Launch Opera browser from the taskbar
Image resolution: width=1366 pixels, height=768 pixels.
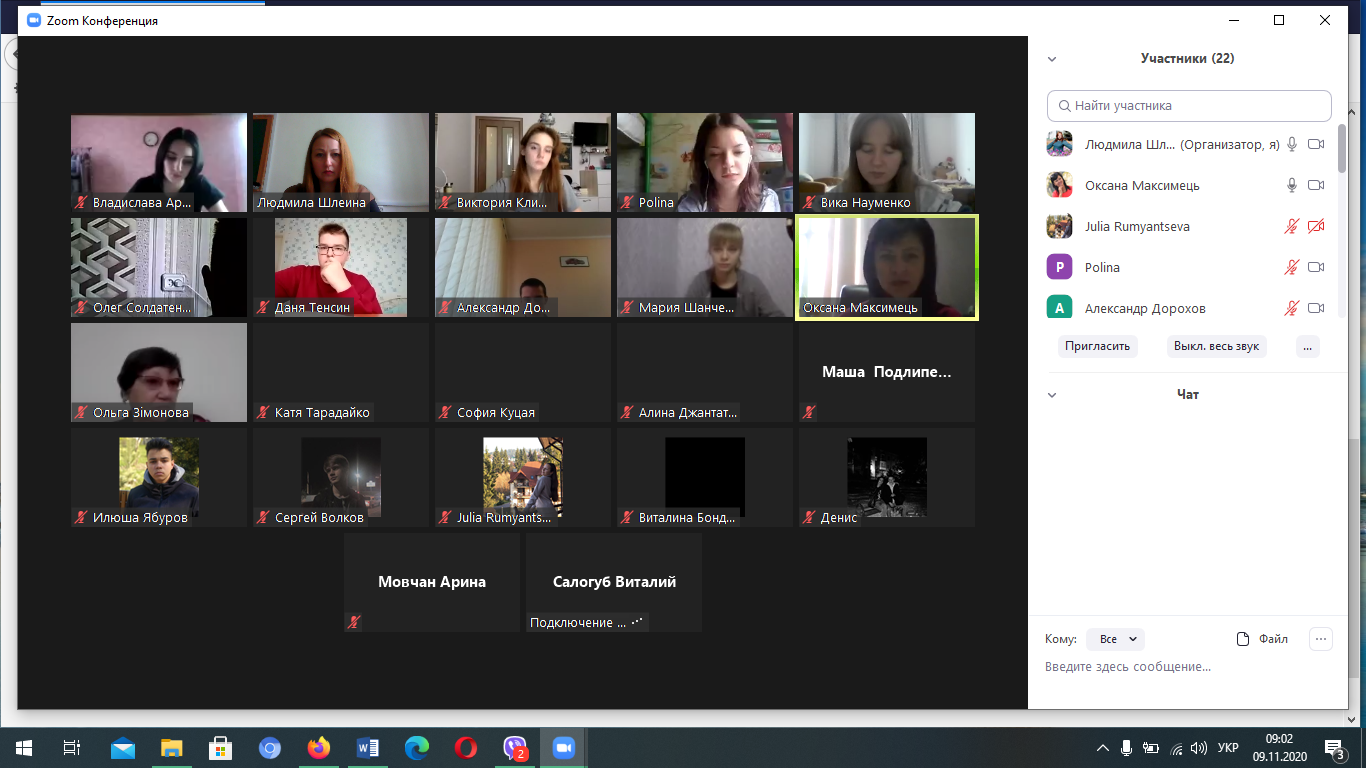466,748
